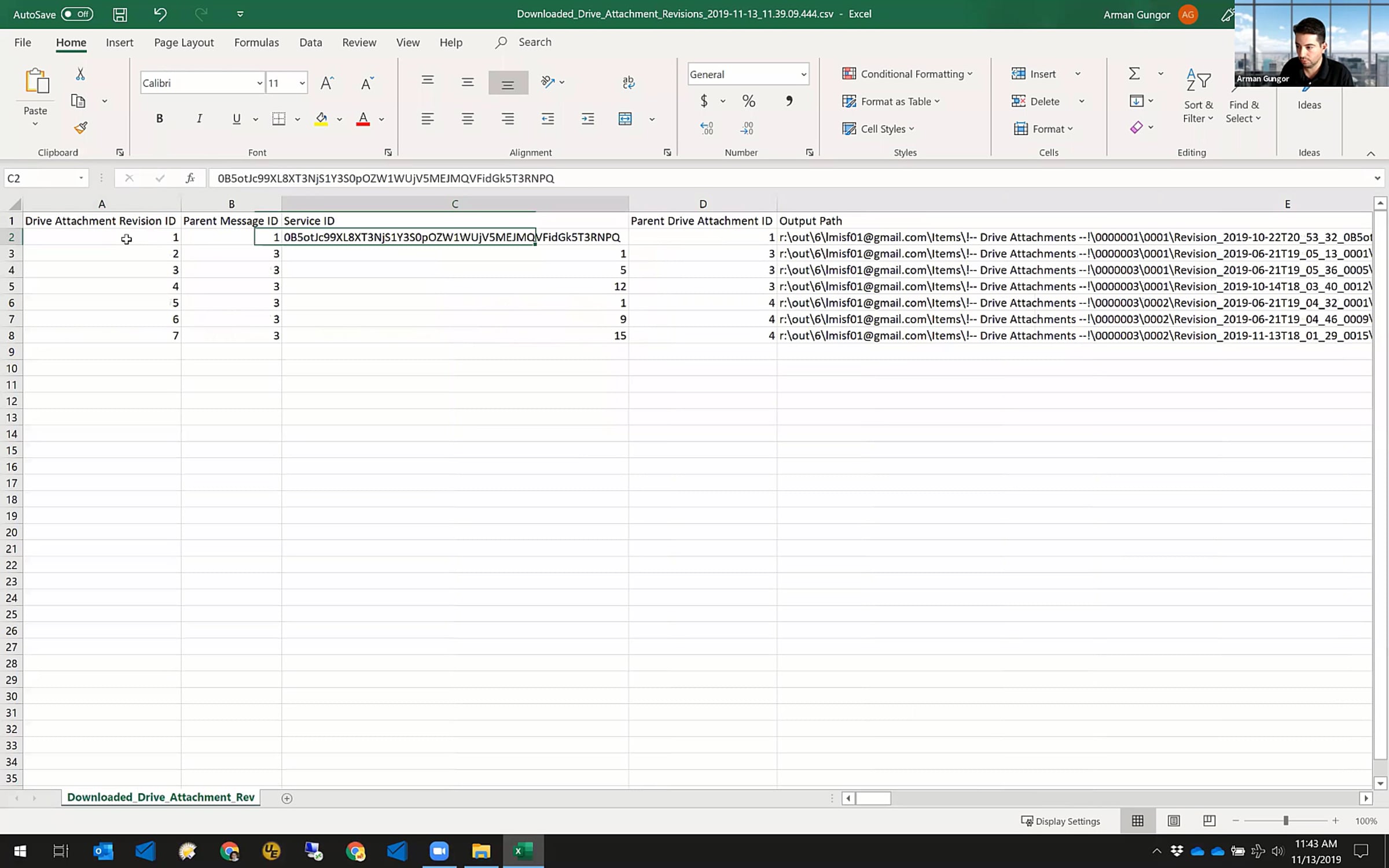Open the Name Box dropdown arrow
1389x868 pixels.
tap(81, 178)
